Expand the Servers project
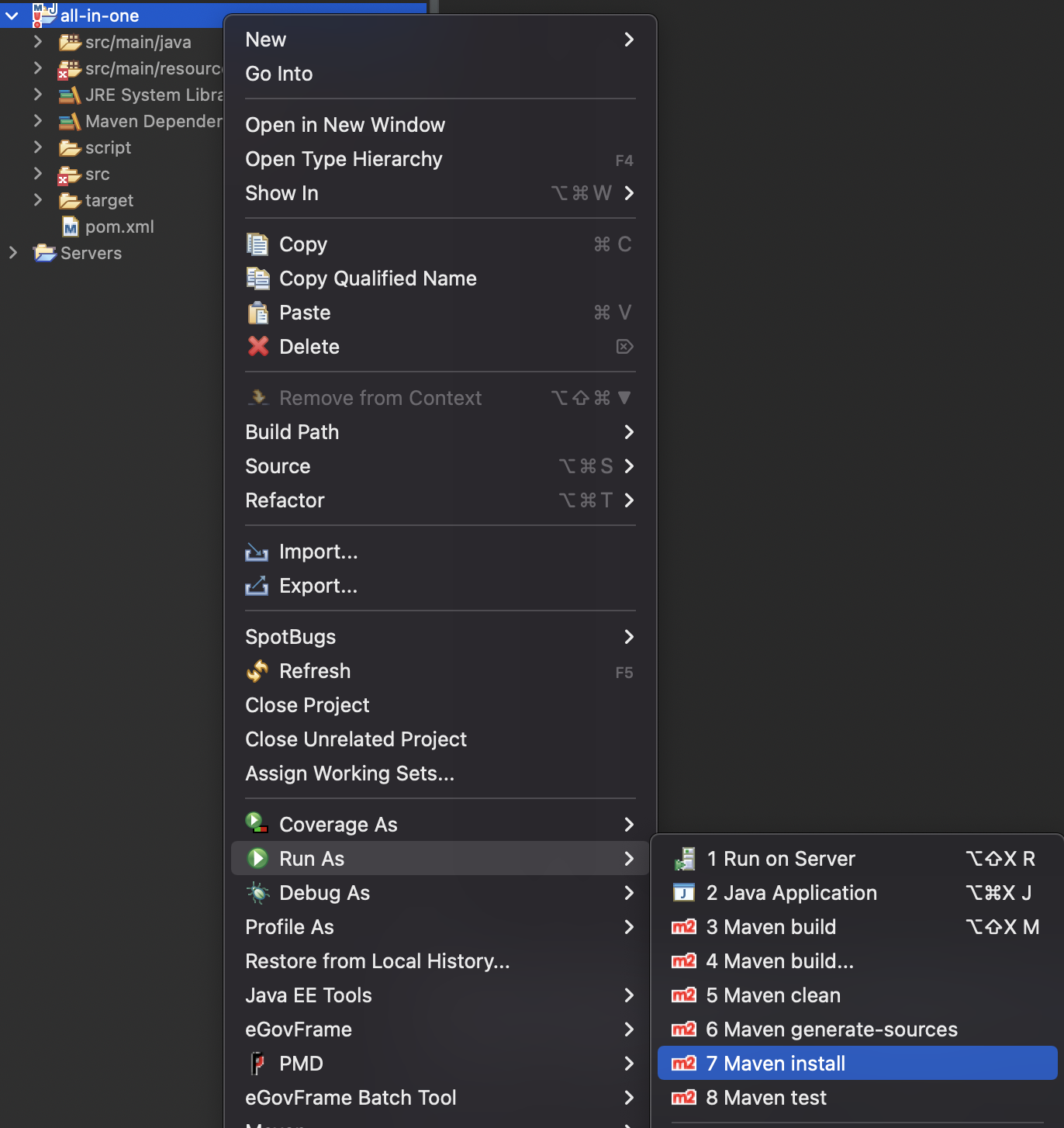The image size is (1064, 1128). (12, 252)
